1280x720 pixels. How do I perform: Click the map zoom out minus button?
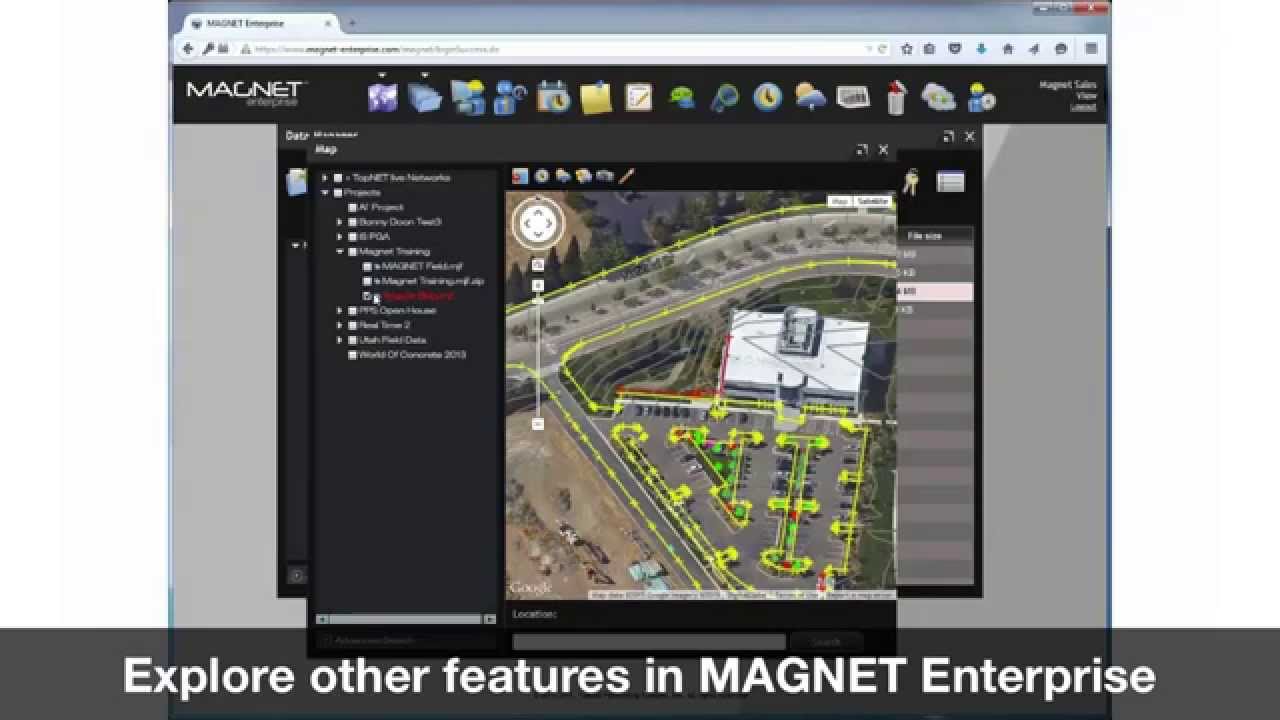coord(538,424)
